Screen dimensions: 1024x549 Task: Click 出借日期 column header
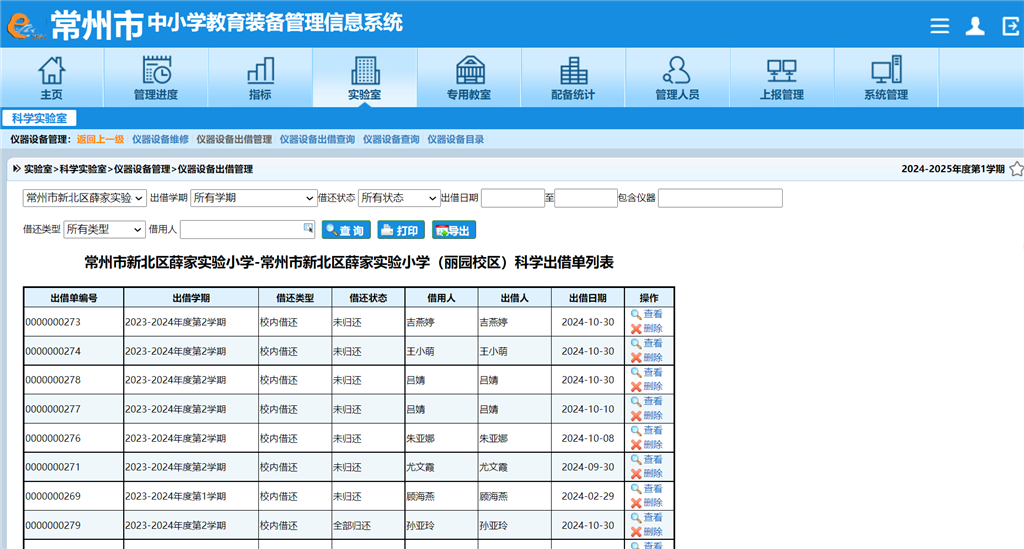588,298
